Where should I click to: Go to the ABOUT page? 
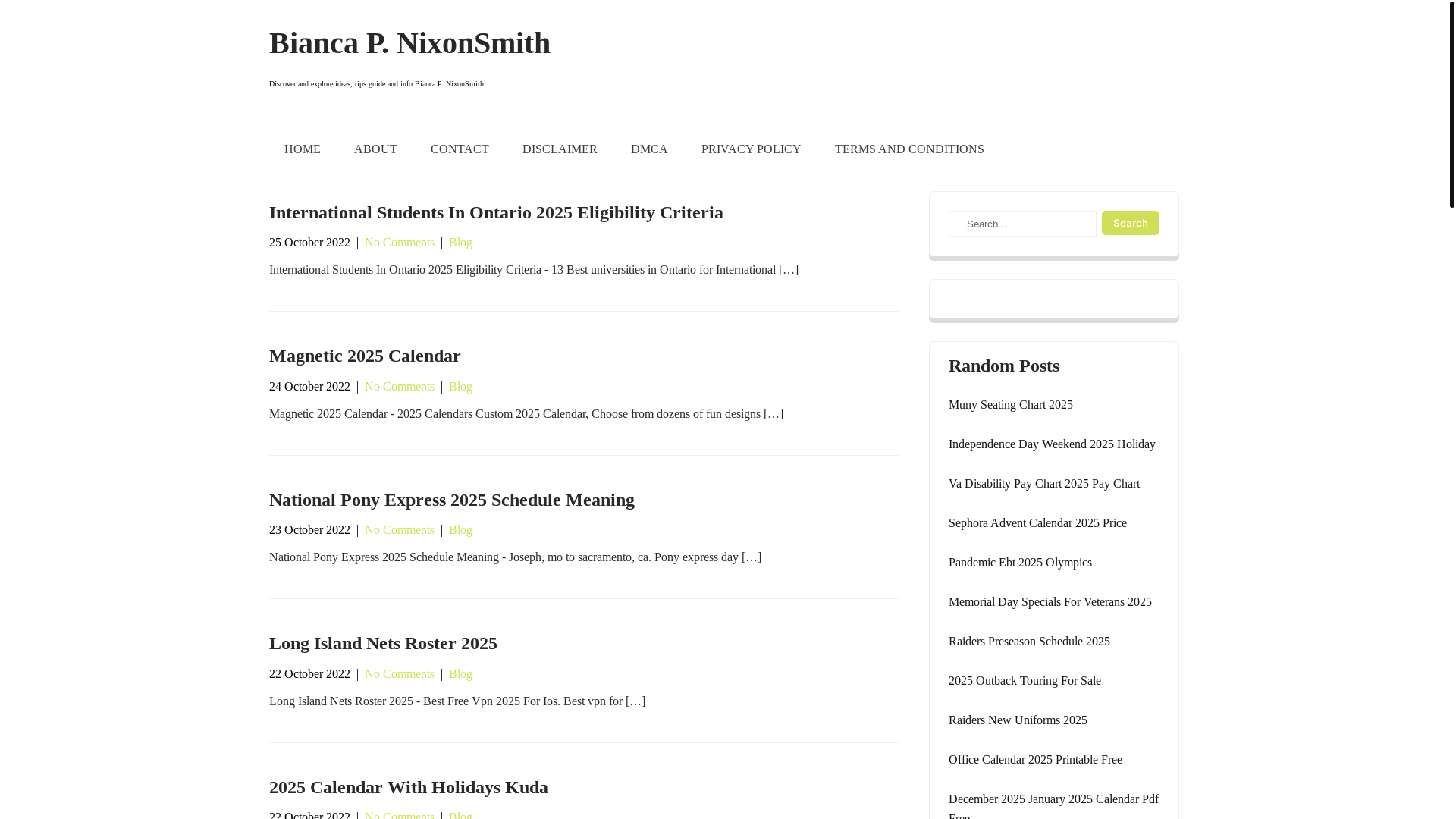pos(375,149)
